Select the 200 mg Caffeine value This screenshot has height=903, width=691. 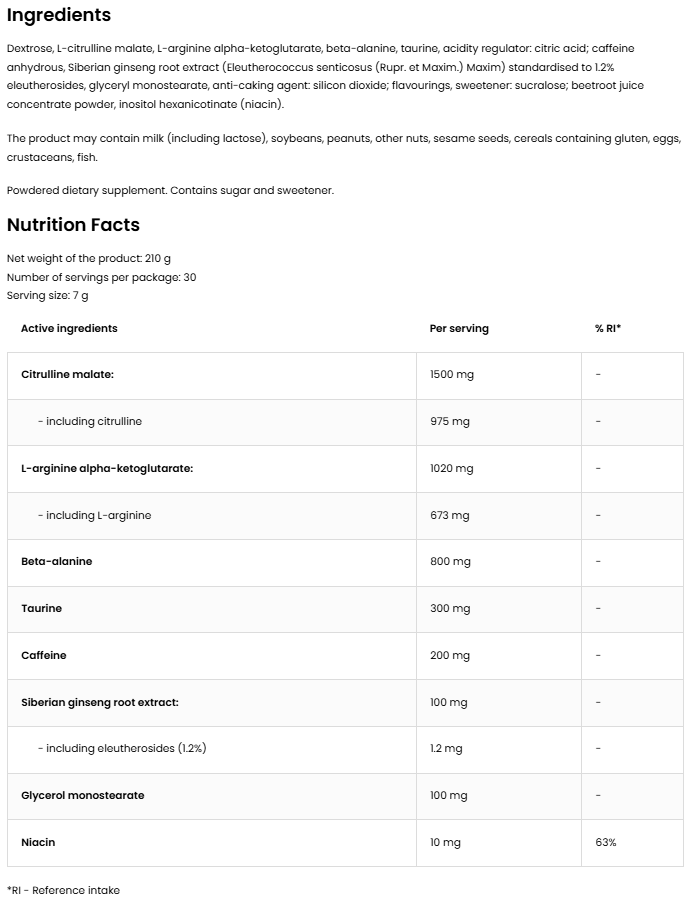(450, 655)
